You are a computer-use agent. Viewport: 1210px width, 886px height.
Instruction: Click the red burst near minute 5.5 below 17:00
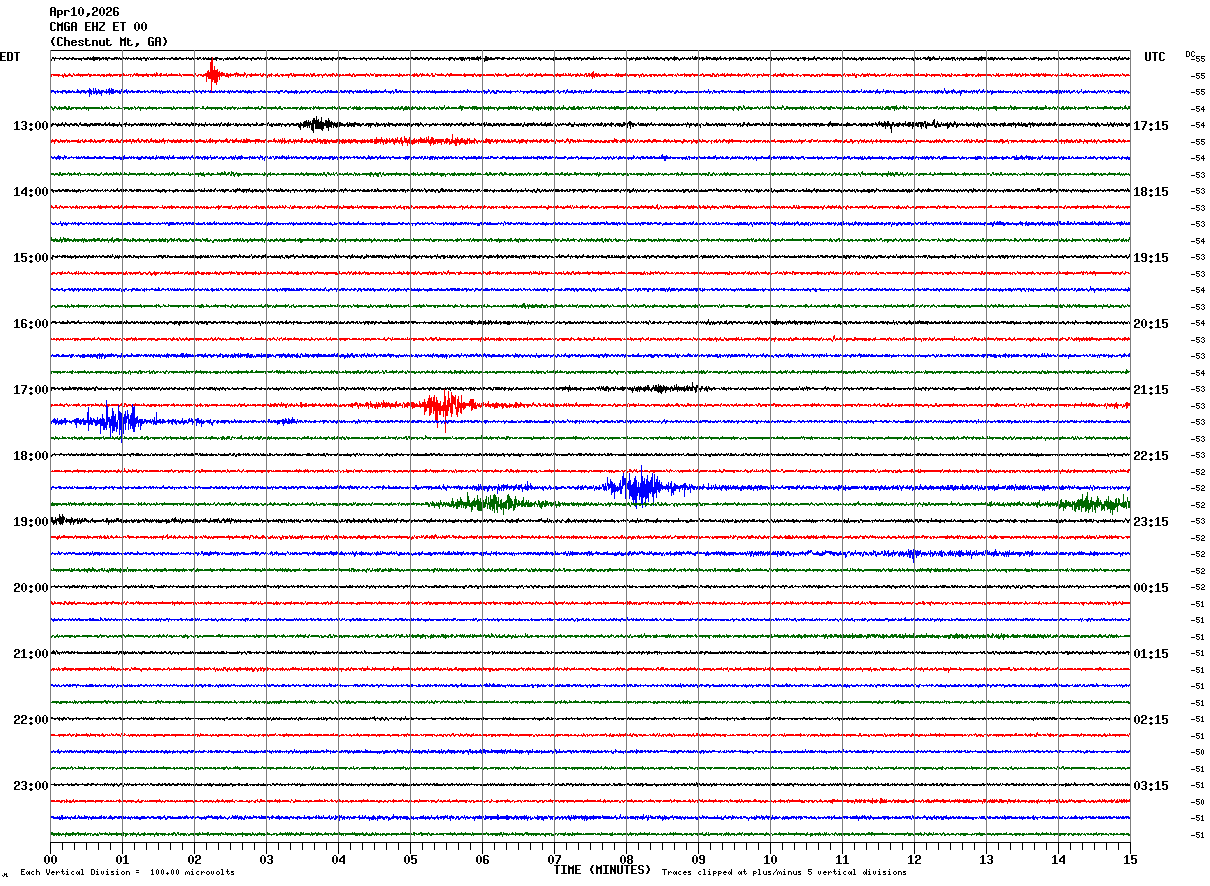(x=443, y=405)
